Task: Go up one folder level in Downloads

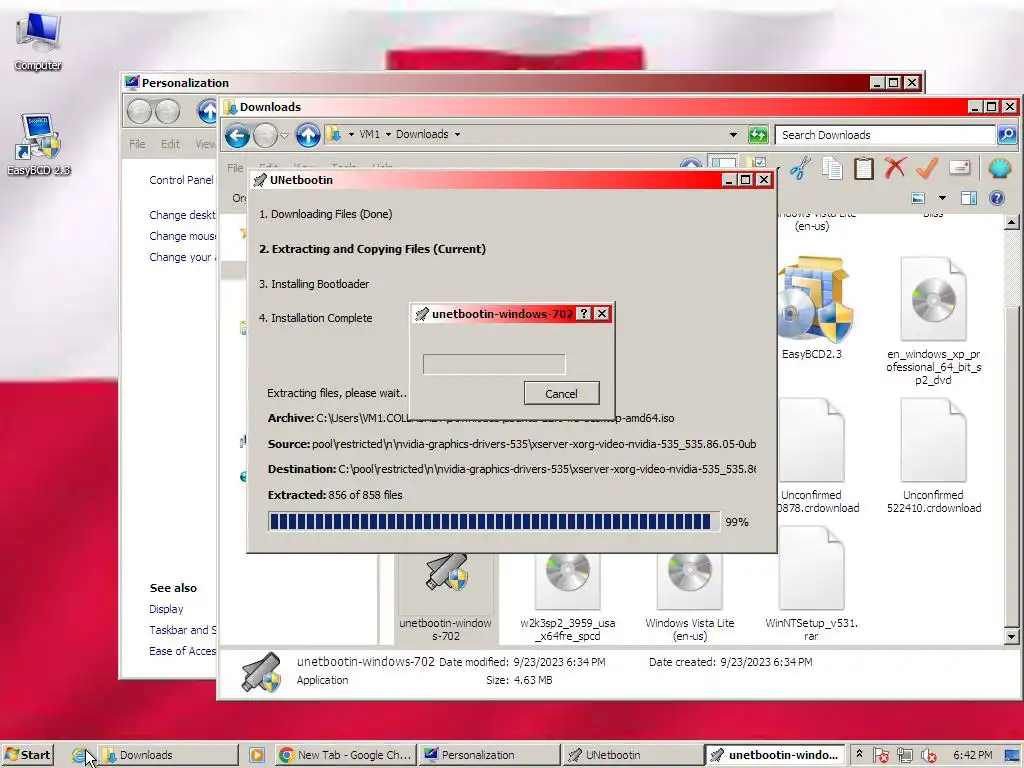Action: [308, 135]
